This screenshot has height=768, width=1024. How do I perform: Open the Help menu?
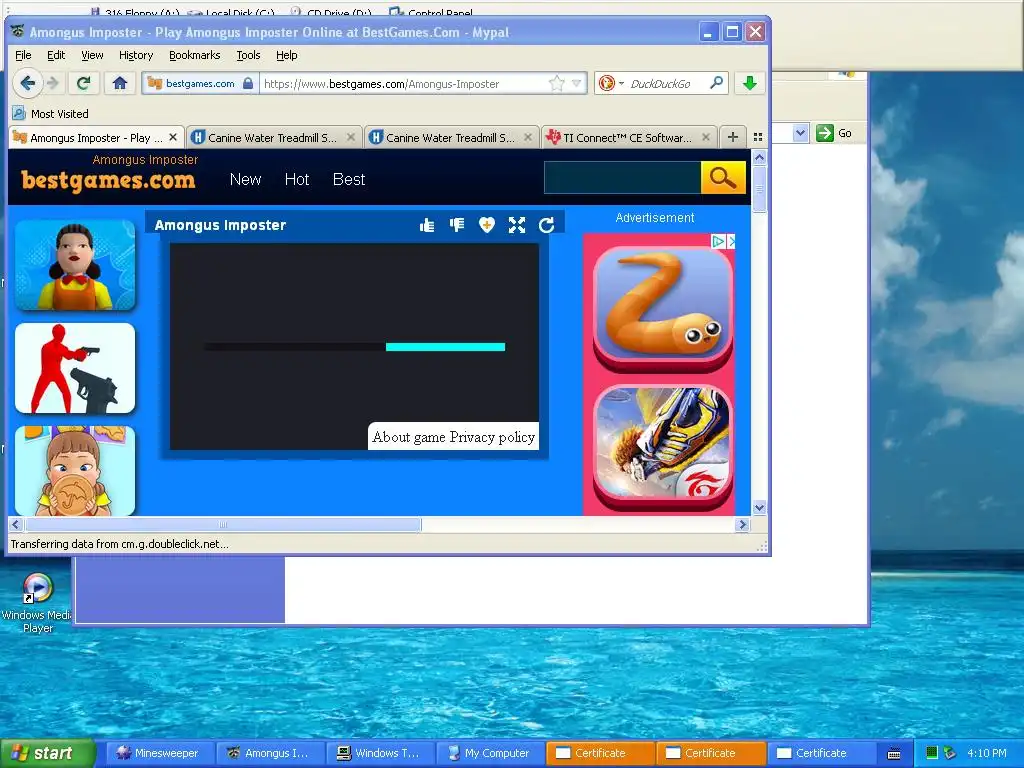pyautogui.click(x=286, y=55)
